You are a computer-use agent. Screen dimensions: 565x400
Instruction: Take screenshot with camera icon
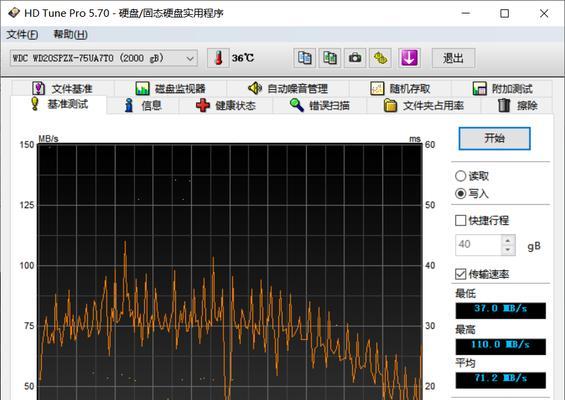pyautogui.click(x=355, y=58)
